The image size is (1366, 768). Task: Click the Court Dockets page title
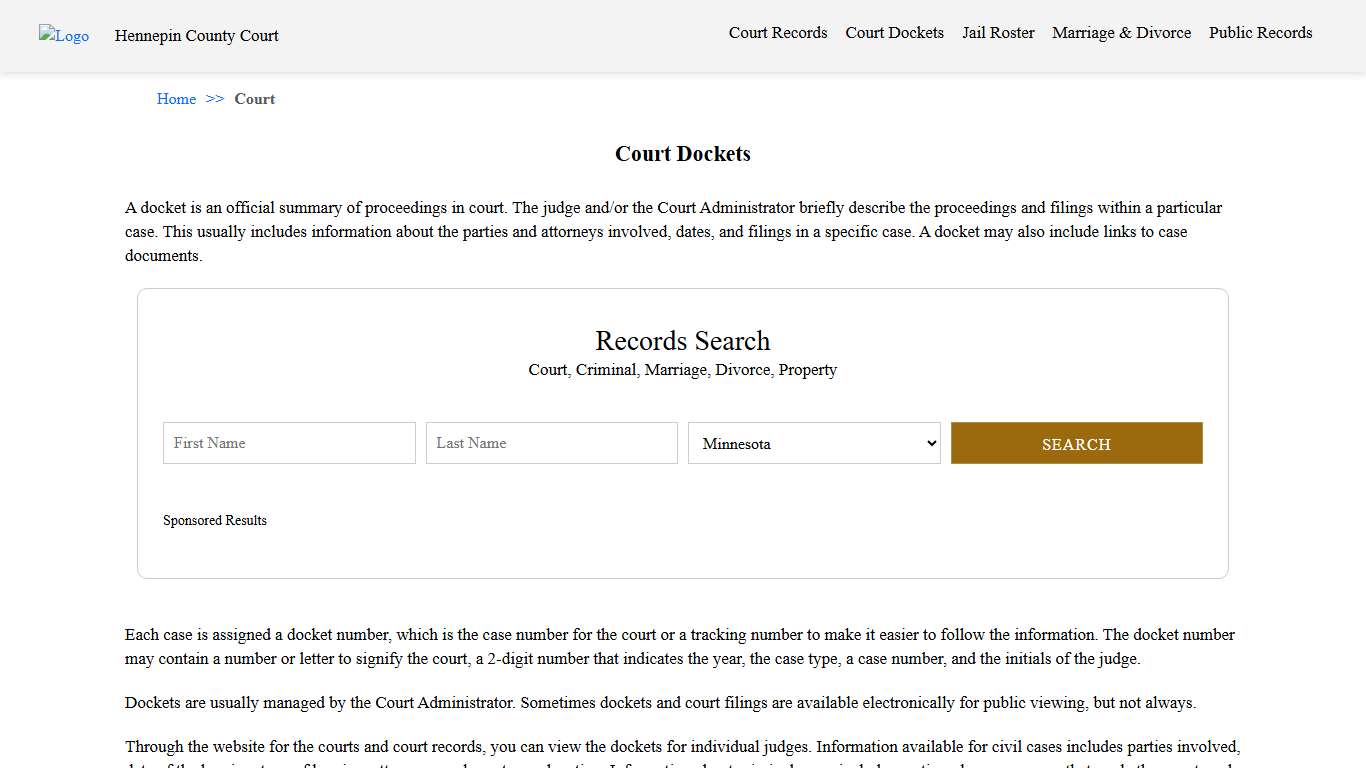tap(682, 154)
